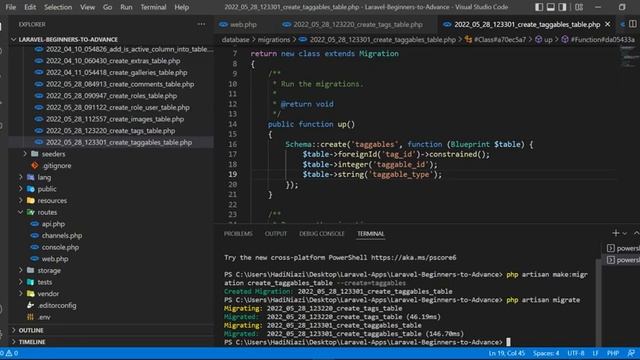Click the migrations breadcrumb segment

[273, 40]
